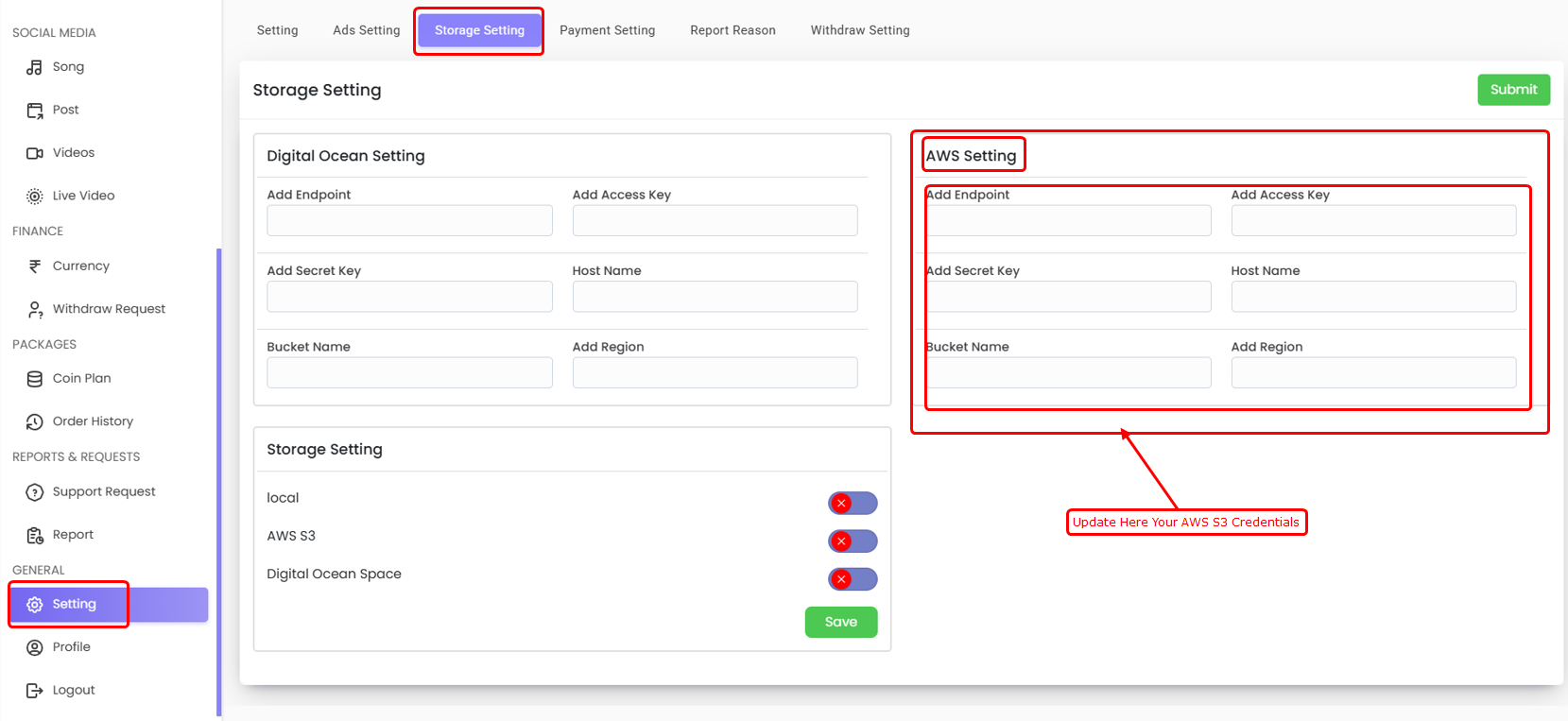Screen dimensions: 1568x721
Task: Click the Order History clock icon
Action: 35,421
